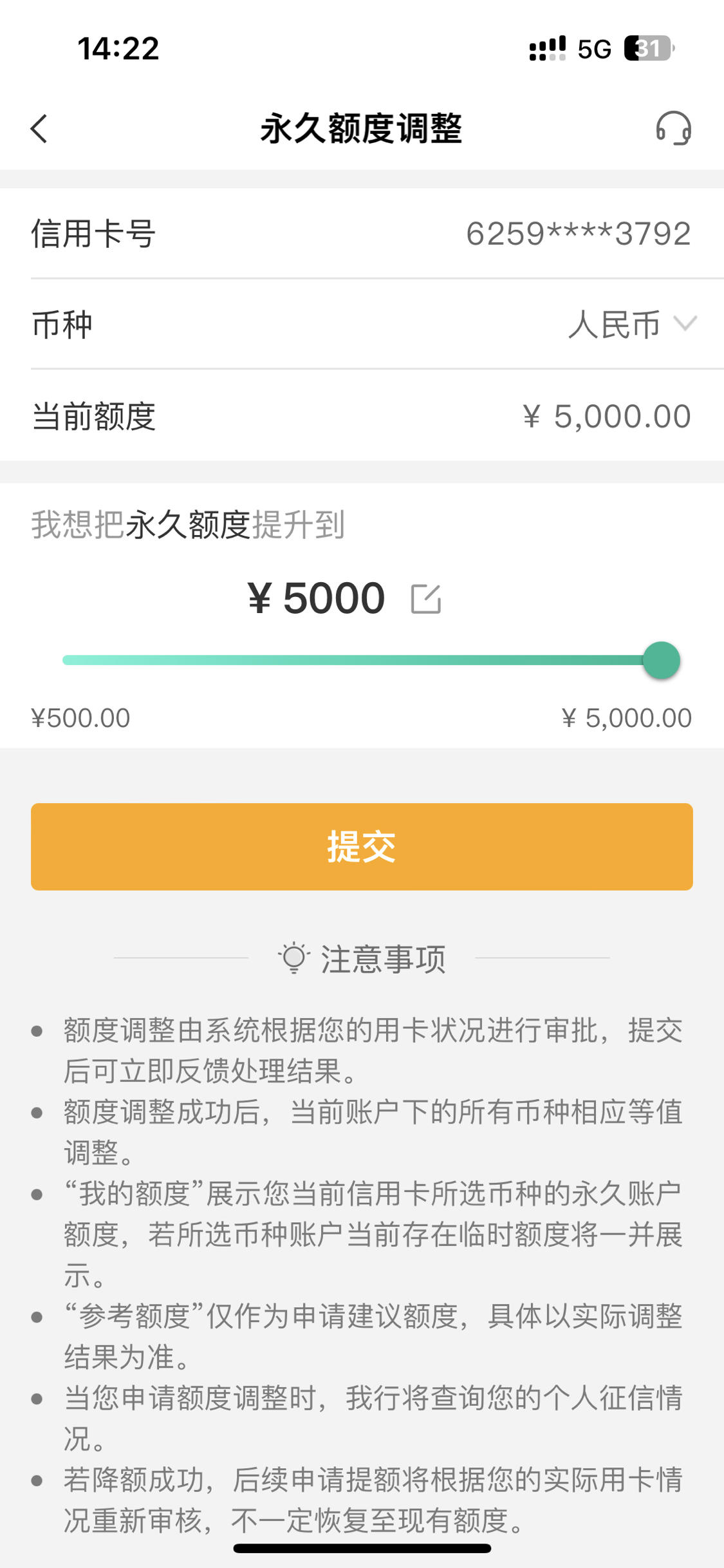Submit with the orange 提交 button
Screen dimensions: 724x1568
pos(362,847)
